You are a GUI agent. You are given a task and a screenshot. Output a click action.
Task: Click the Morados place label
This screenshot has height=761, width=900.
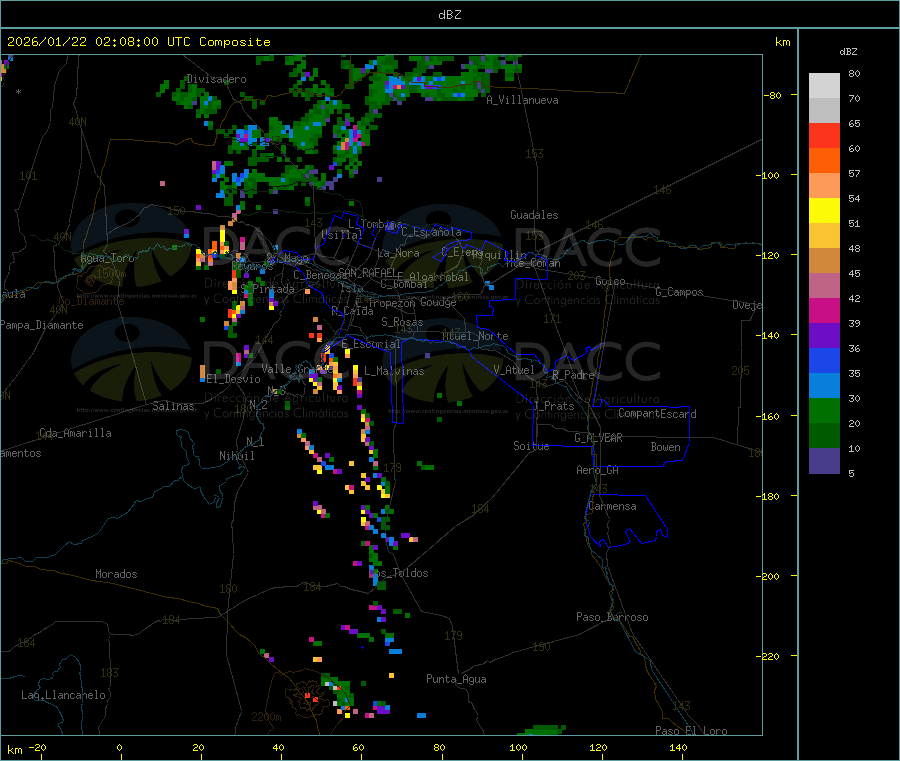click(116, 574)
